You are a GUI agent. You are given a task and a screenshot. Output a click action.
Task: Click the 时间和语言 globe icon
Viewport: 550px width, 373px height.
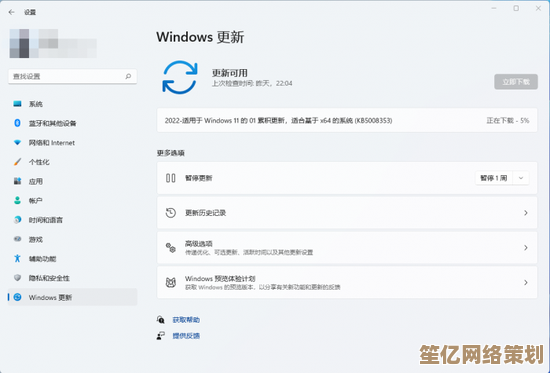point(17,220)
